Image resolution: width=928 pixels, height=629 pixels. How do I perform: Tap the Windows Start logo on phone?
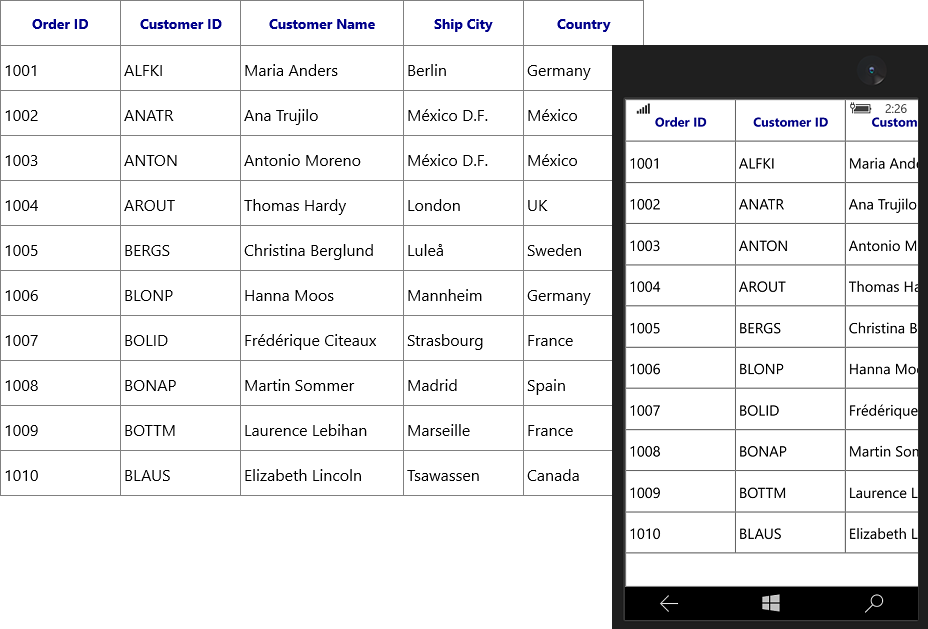pos(771,604)
